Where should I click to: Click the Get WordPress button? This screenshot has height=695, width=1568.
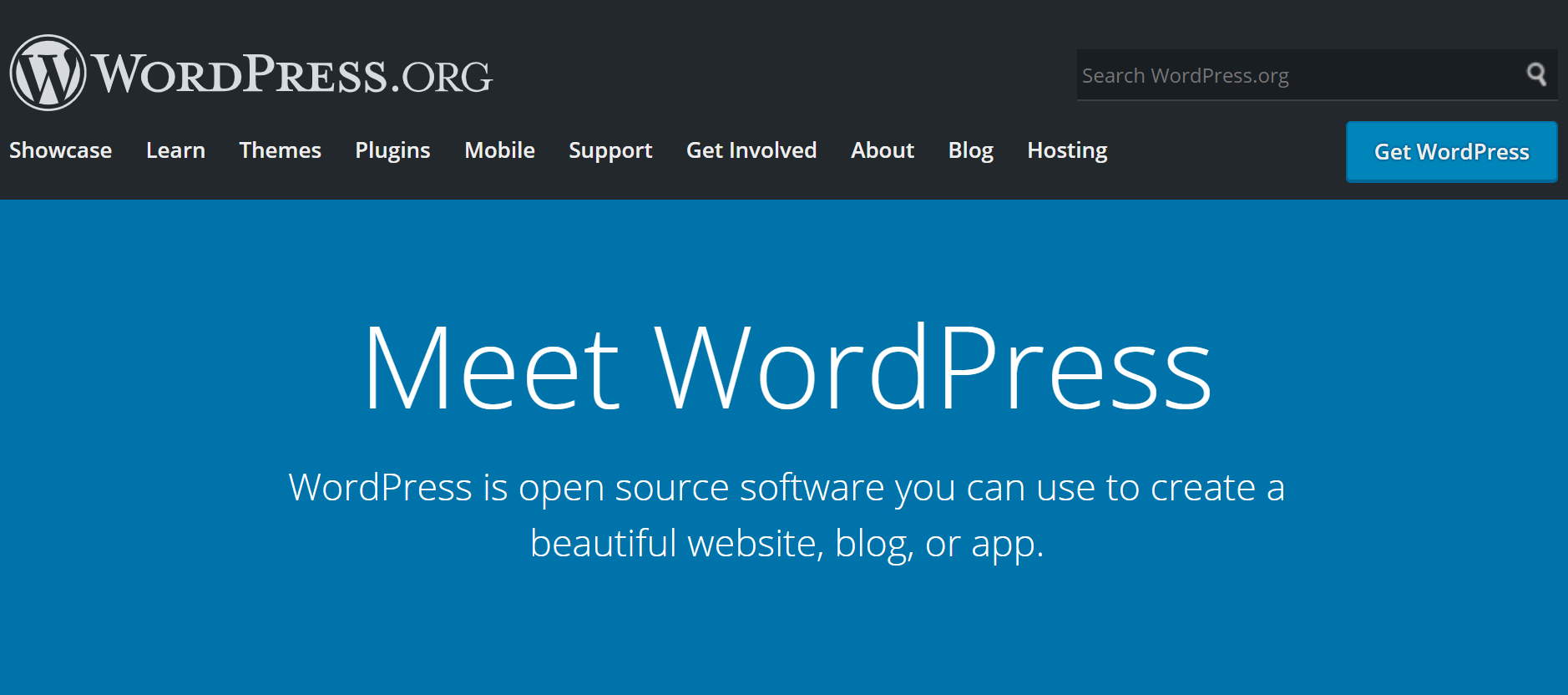click(x=1451, y=152)
